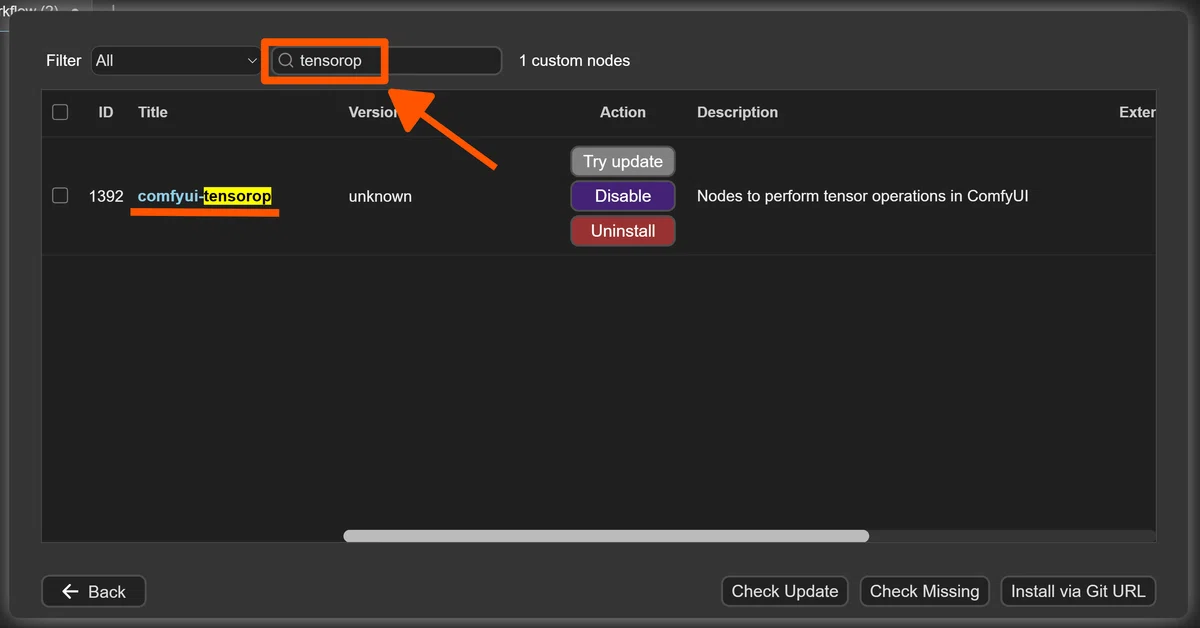Disable the comfyui-tensorop node
Screen dimensions: 1200x628
[x=623, y=196]
